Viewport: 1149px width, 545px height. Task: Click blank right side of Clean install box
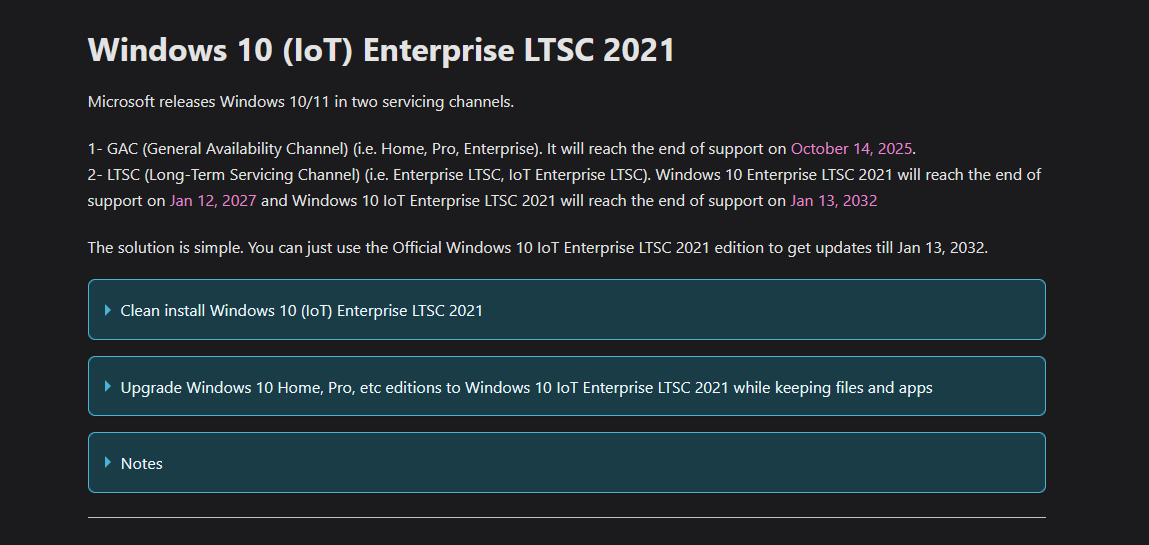800,310
